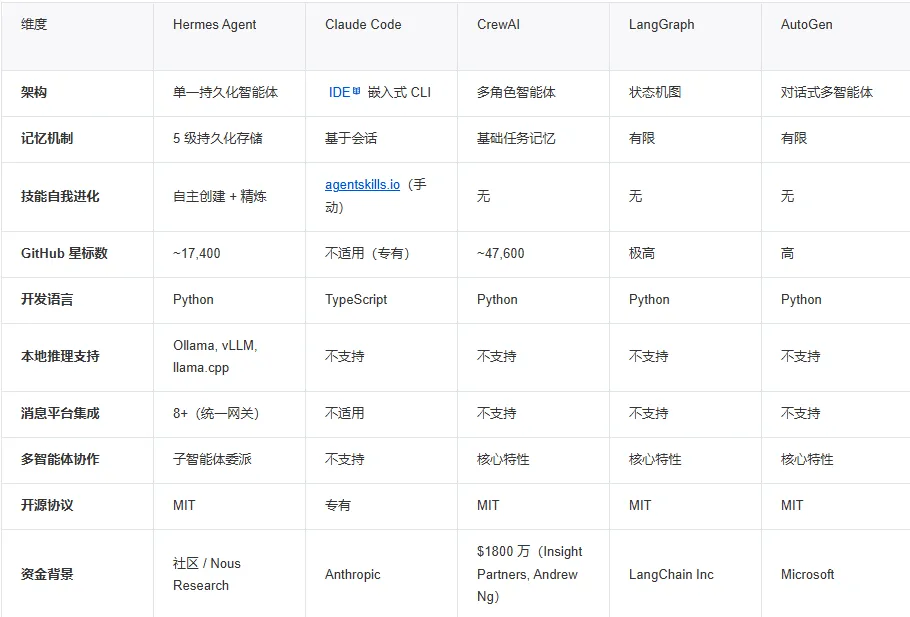Click 无 in the CrewAI column
910x617 pixels.
tap(483, 196)
